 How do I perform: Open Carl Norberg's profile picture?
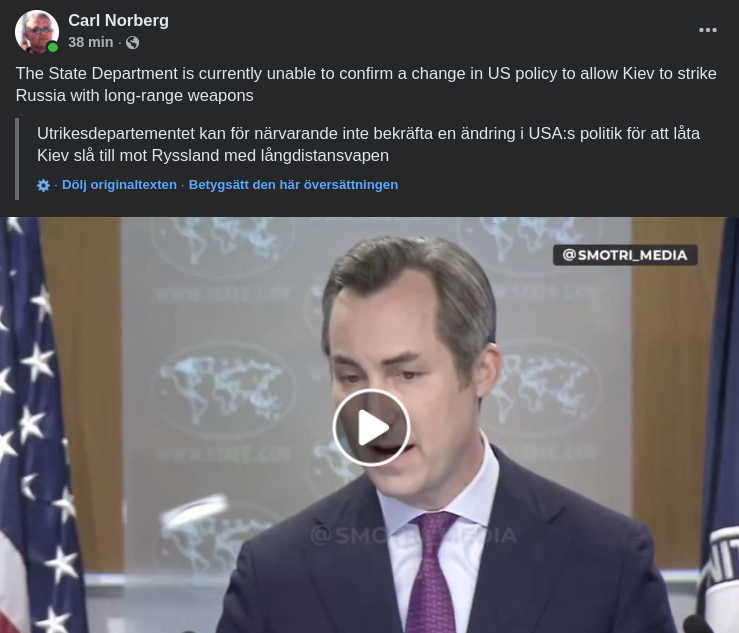(x=36, y=31)
